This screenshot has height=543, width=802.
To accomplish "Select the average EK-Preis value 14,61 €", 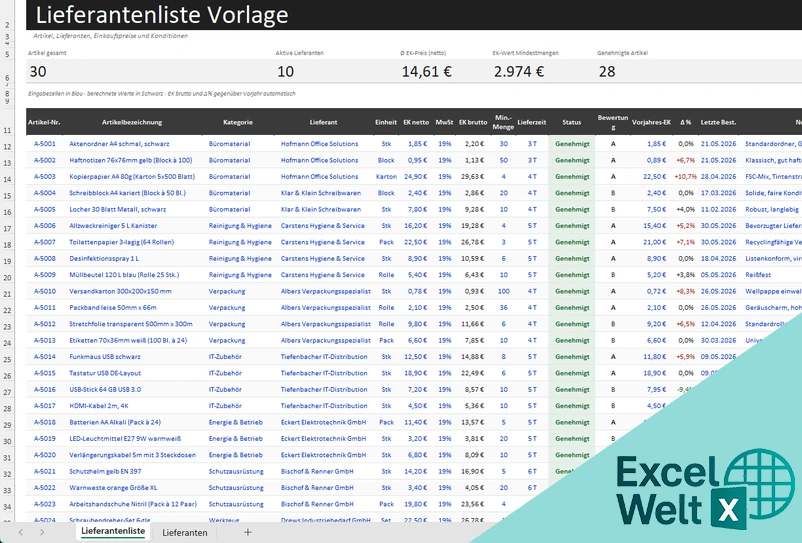I will click(x=427, y=71).
